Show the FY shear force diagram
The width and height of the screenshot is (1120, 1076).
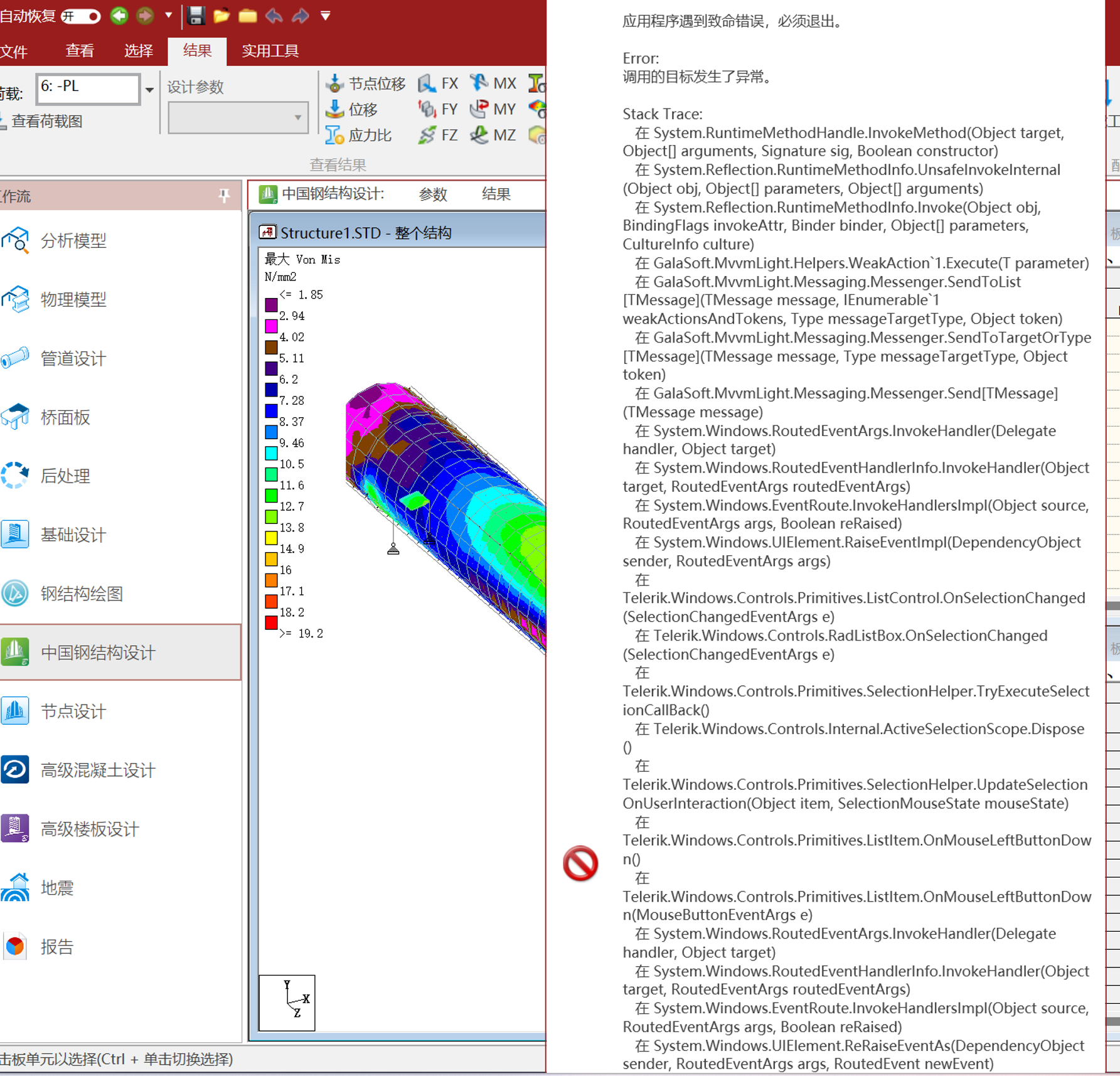click(x=438, y=109)
